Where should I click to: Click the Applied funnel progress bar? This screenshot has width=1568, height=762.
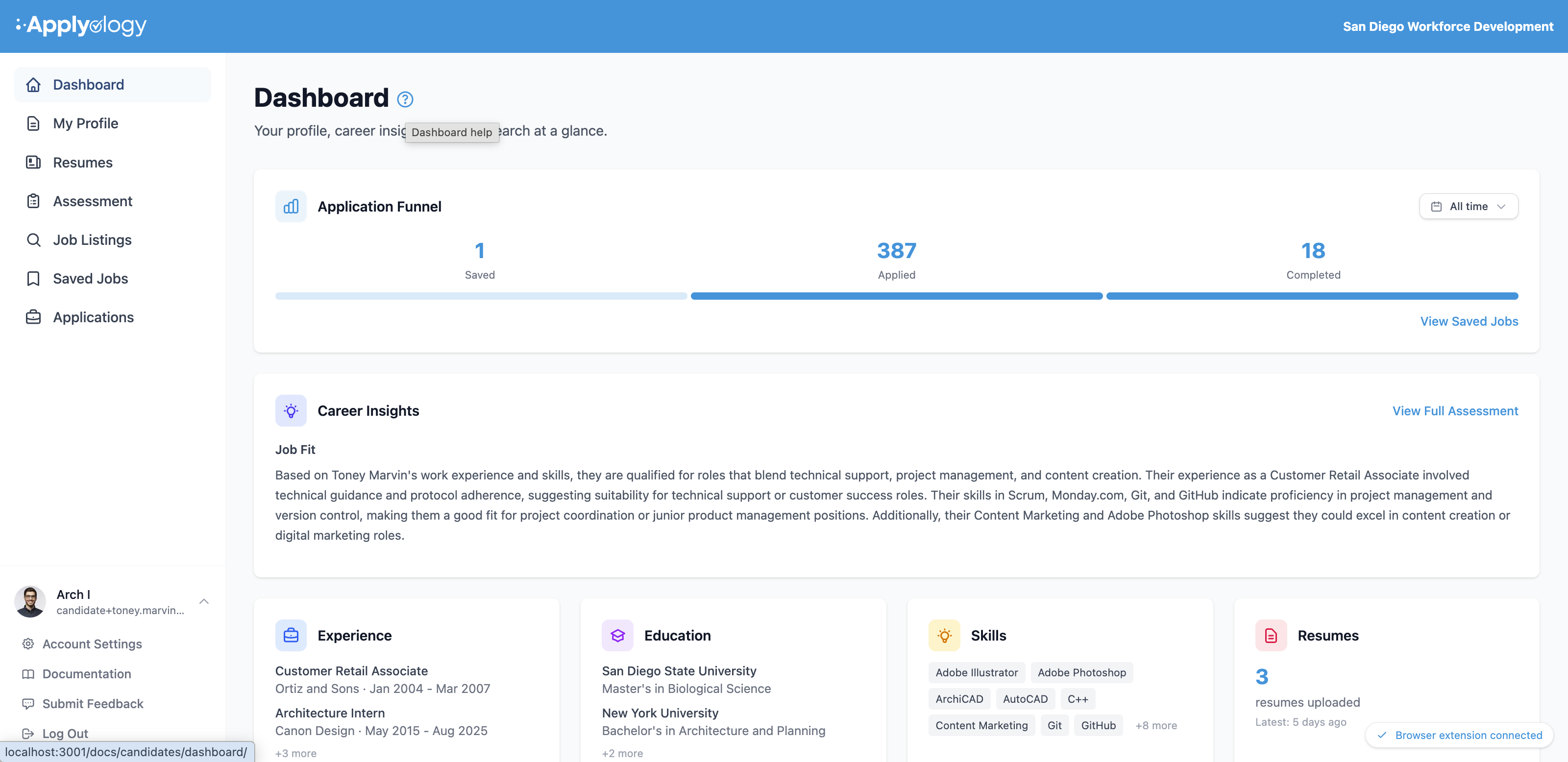coord(897,296)
